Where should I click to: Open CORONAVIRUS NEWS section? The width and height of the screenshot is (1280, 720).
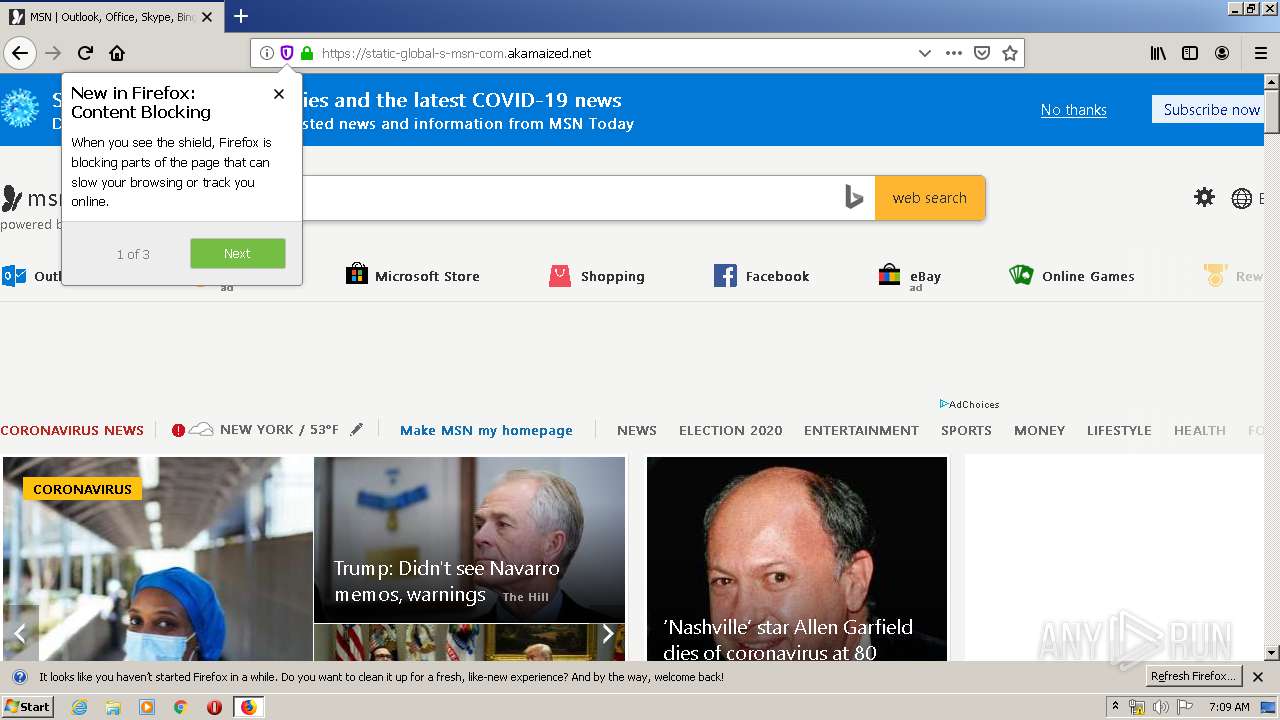click(x=72, y=430)
